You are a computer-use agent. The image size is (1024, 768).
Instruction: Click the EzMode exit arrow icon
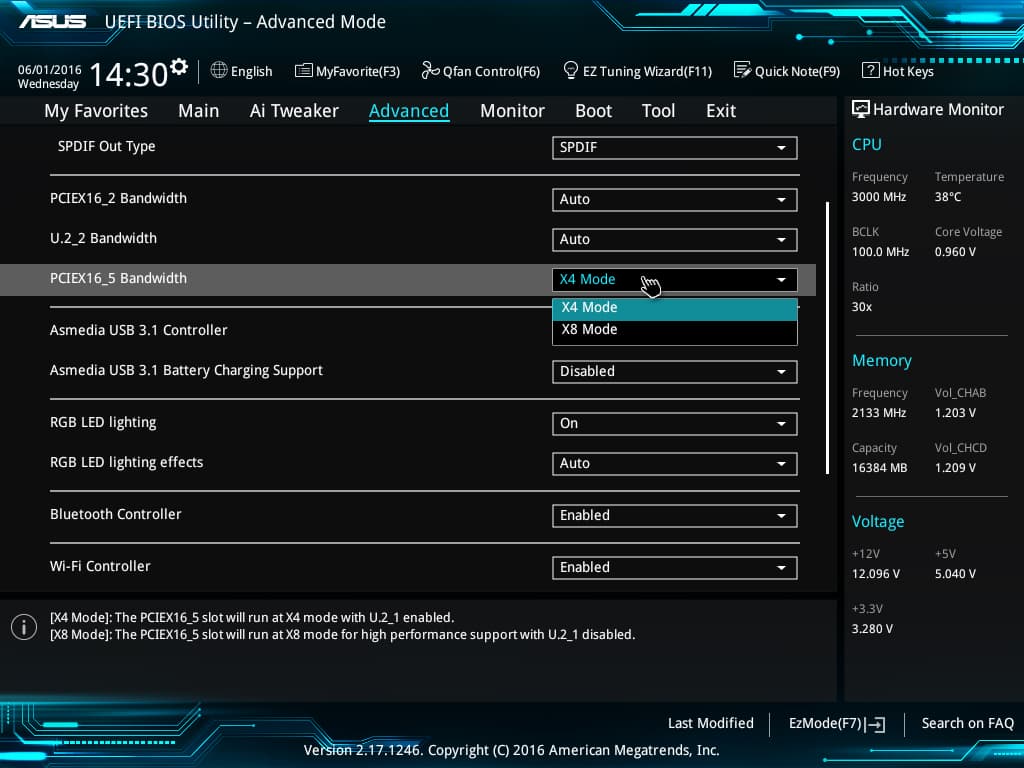[875, 724]
